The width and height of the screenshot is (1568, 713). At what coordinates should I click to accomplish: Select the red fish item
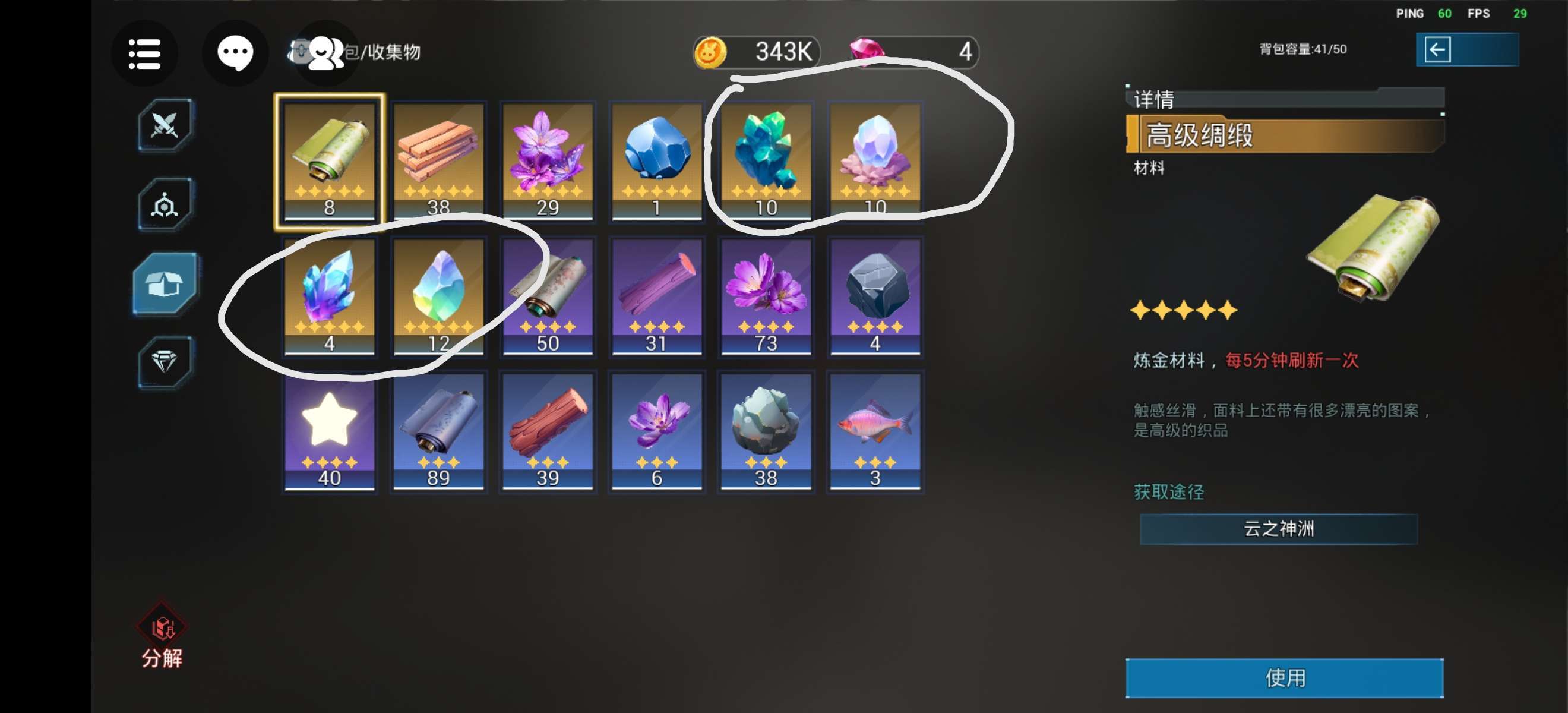pyautogui.click(x=875, y=432)
